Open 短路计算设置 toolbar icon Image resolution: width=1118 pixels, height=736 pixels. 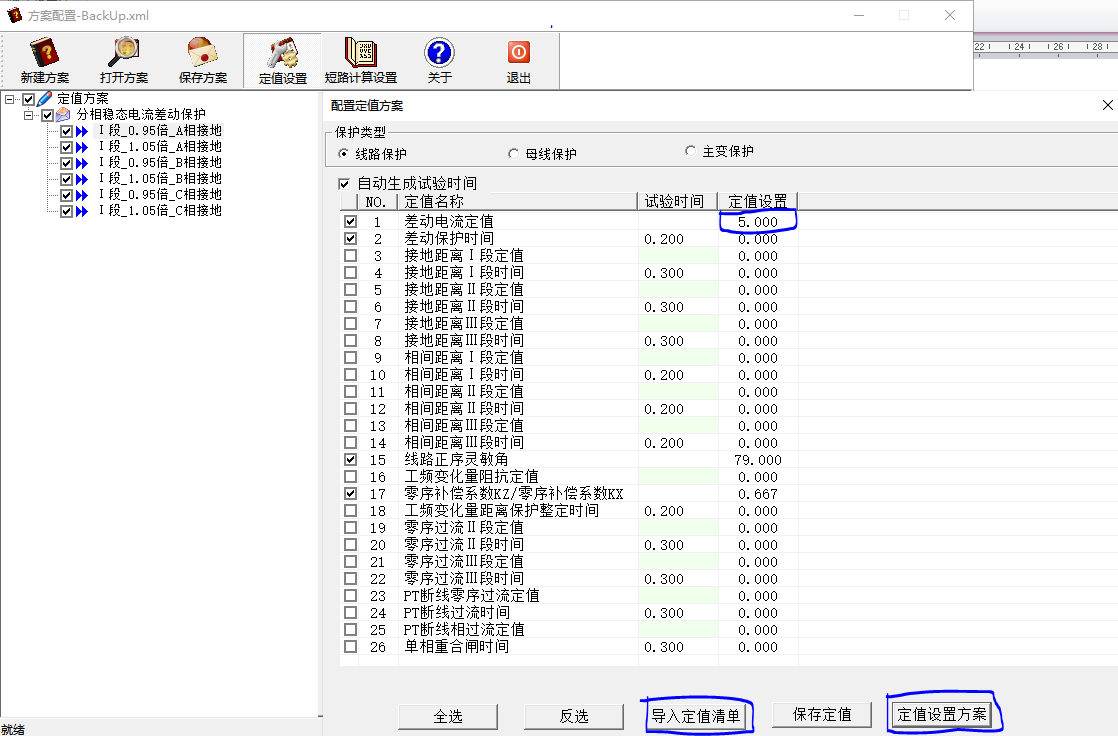(360, 60)
